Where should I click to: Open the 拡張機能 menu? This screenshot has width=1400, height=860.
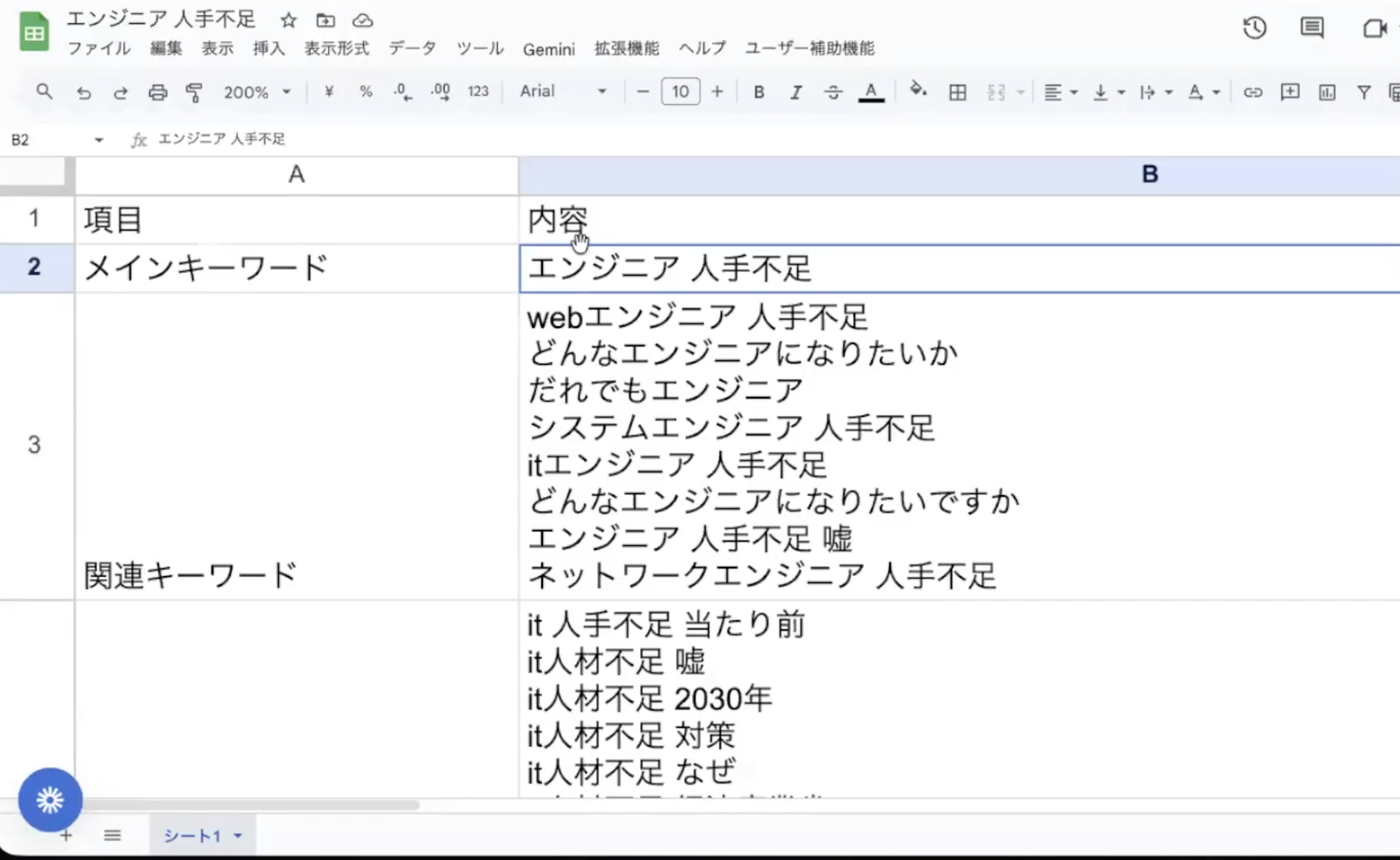(626, 48)
